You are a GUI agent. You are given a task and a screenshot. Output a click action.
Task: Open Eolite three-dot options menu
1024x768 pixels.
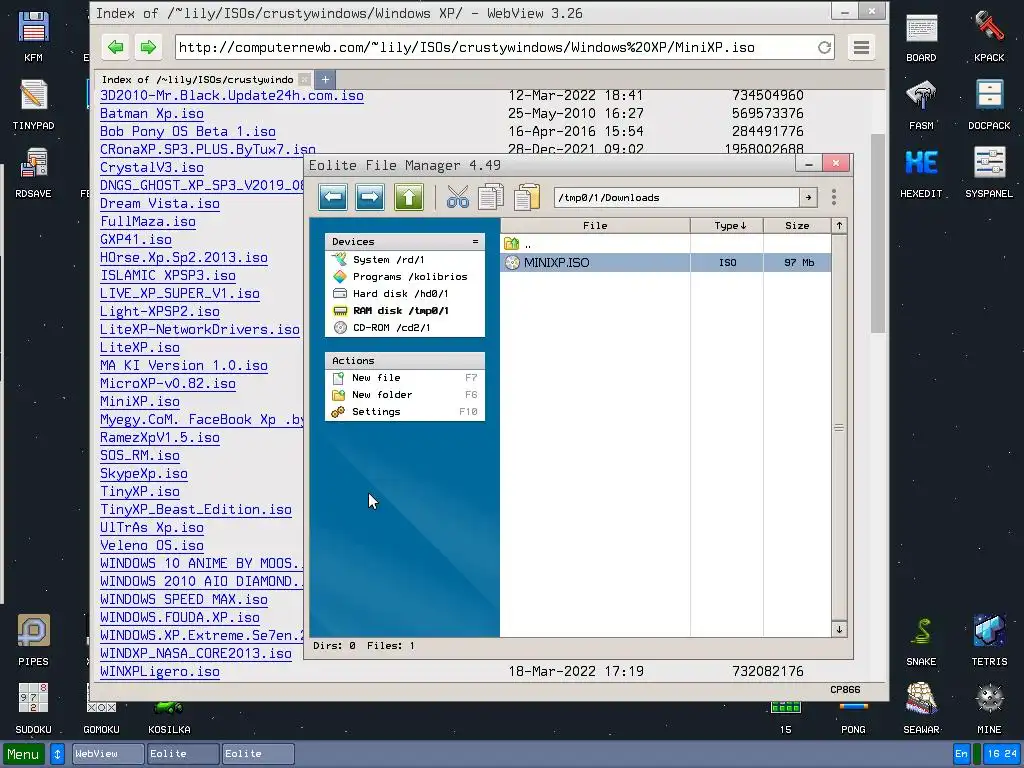834,197
